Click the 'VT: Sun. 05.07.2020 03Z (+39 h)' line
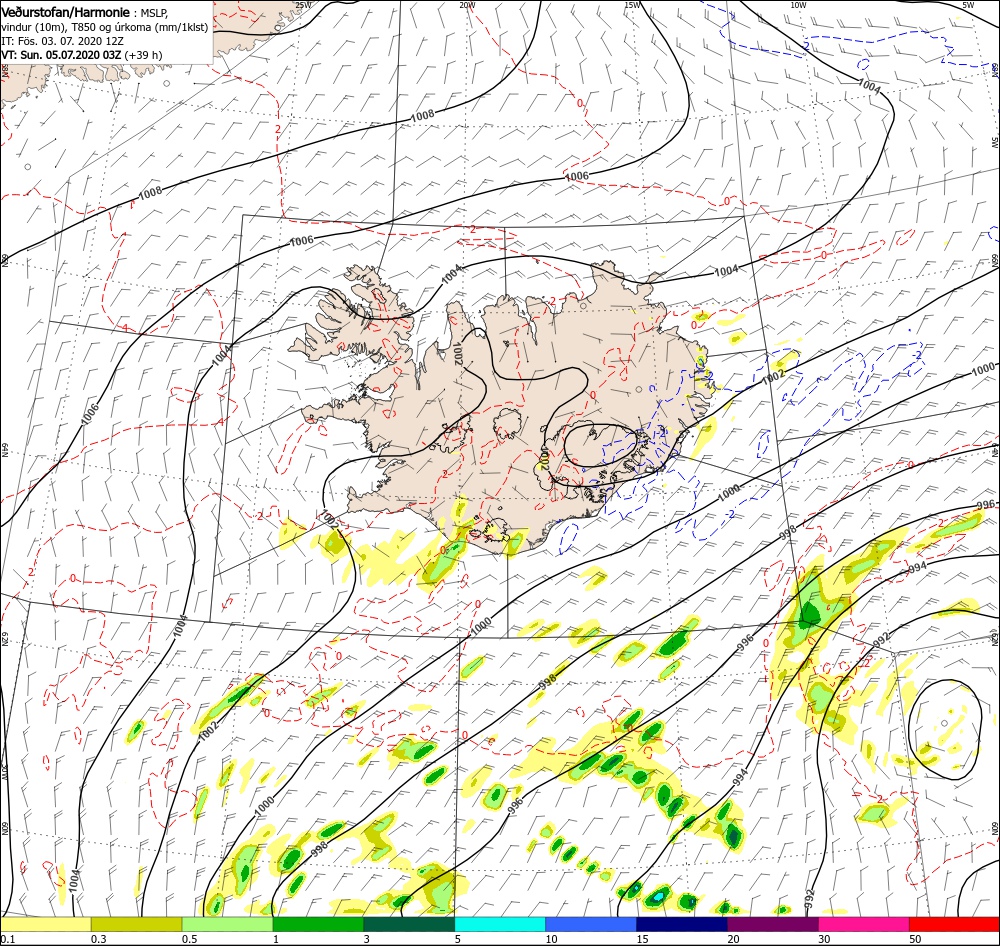This screenshot has height=946, width=1000. pos(82,55)
